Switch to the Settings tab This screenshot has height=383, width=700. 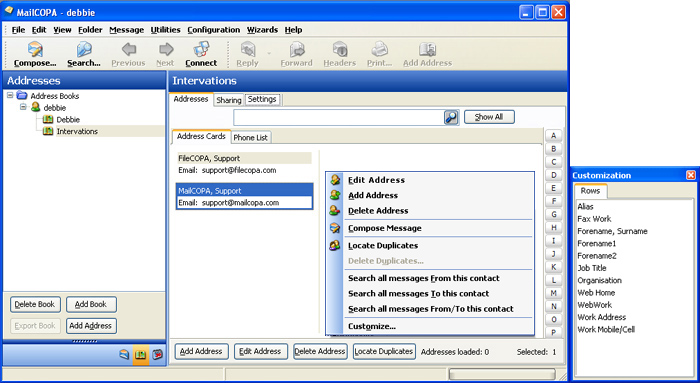click(262, 100)
